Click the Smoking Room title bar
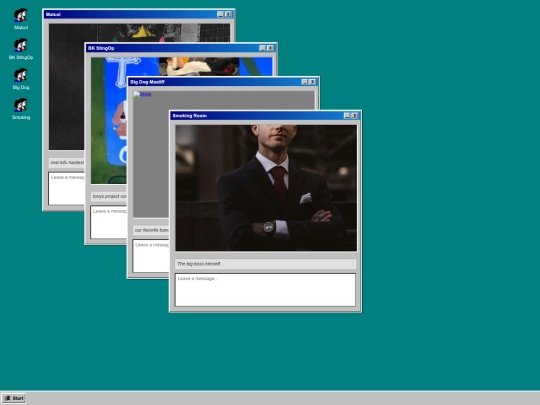This screenshot has height=405, width=540. pyautogui.click(x=265, y=116)
